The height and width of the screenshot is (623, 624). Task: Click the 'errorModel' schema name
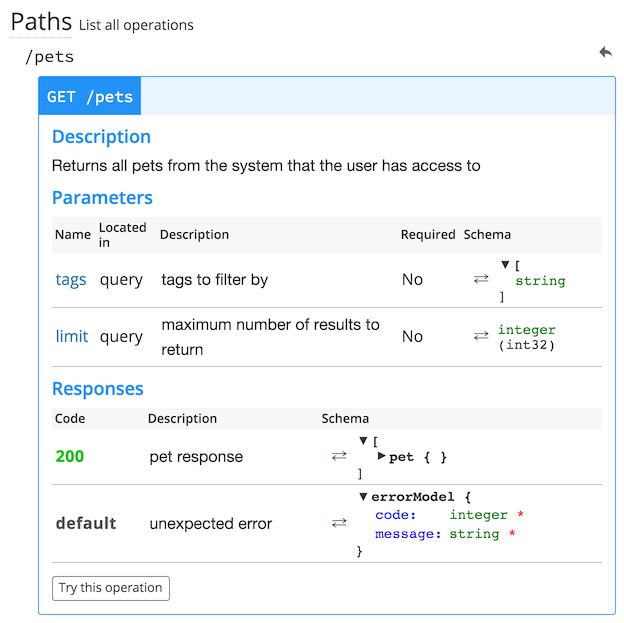pyautogui.click(x=413, y=496)
